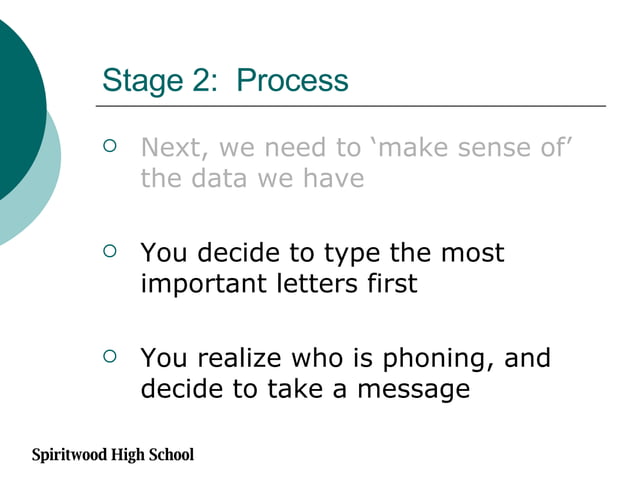638x478 pixels.
Task: Click the word 'letters' in second bullet
Action: point(294,284)
